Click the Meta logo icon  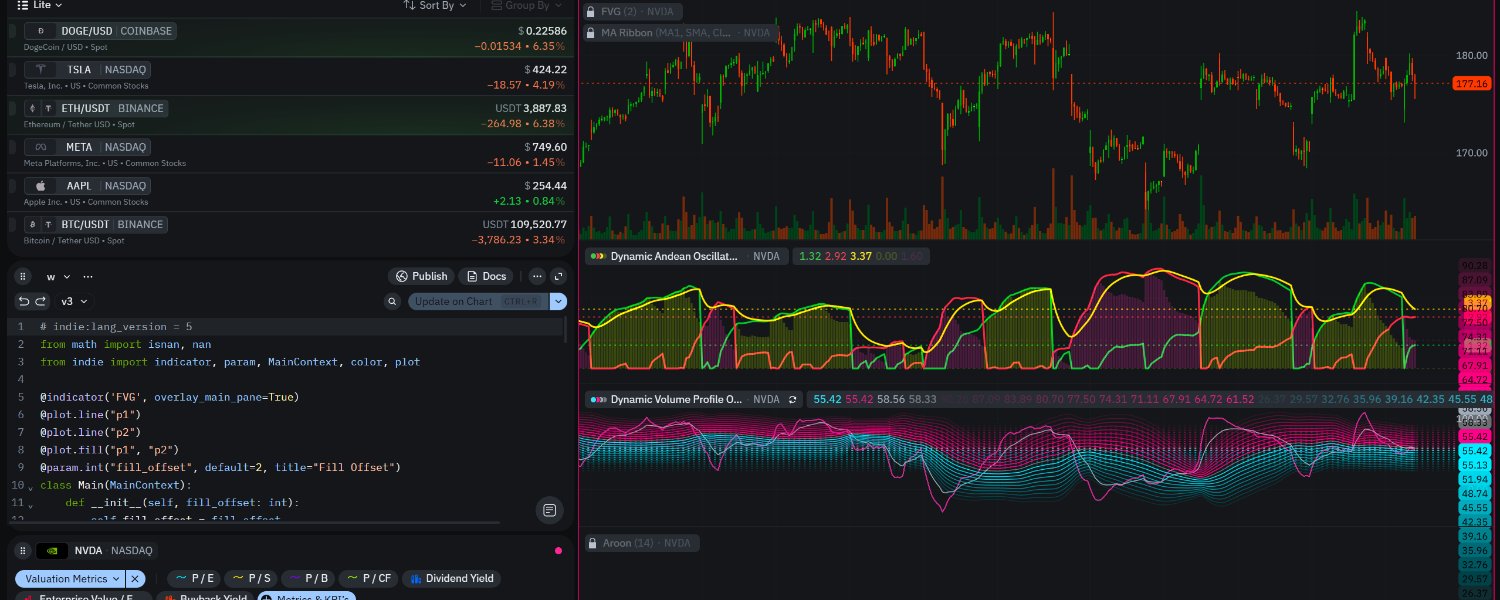(x=41, y=147)
